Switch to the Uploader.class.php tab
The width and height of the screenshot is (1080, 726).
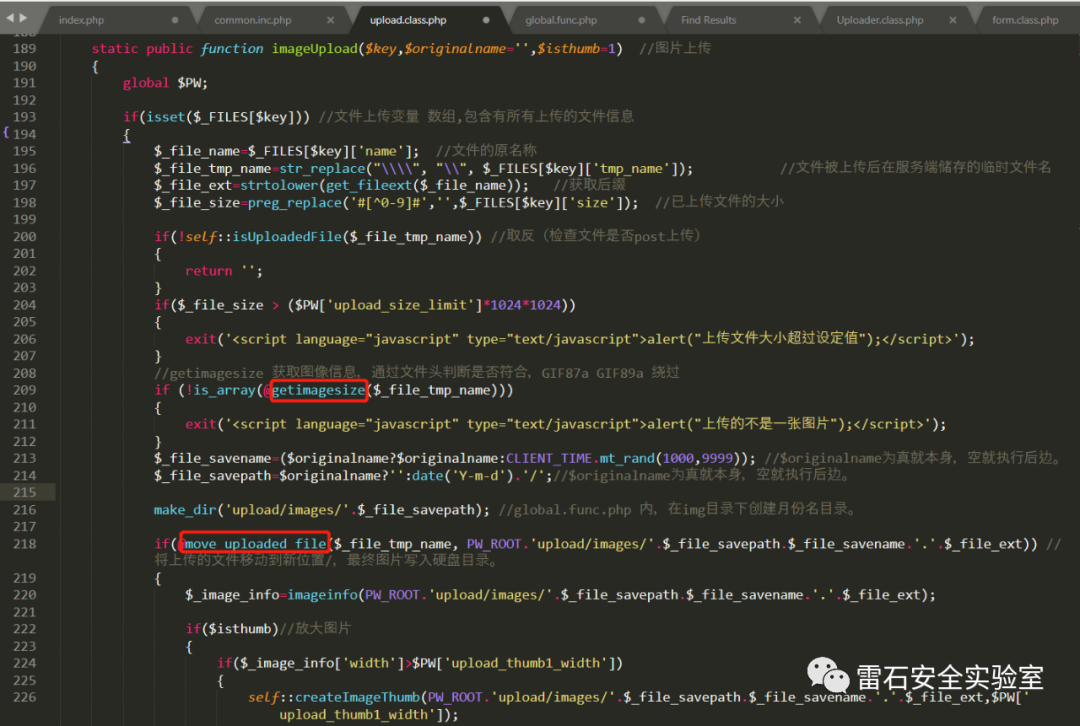tap(880, 20)
